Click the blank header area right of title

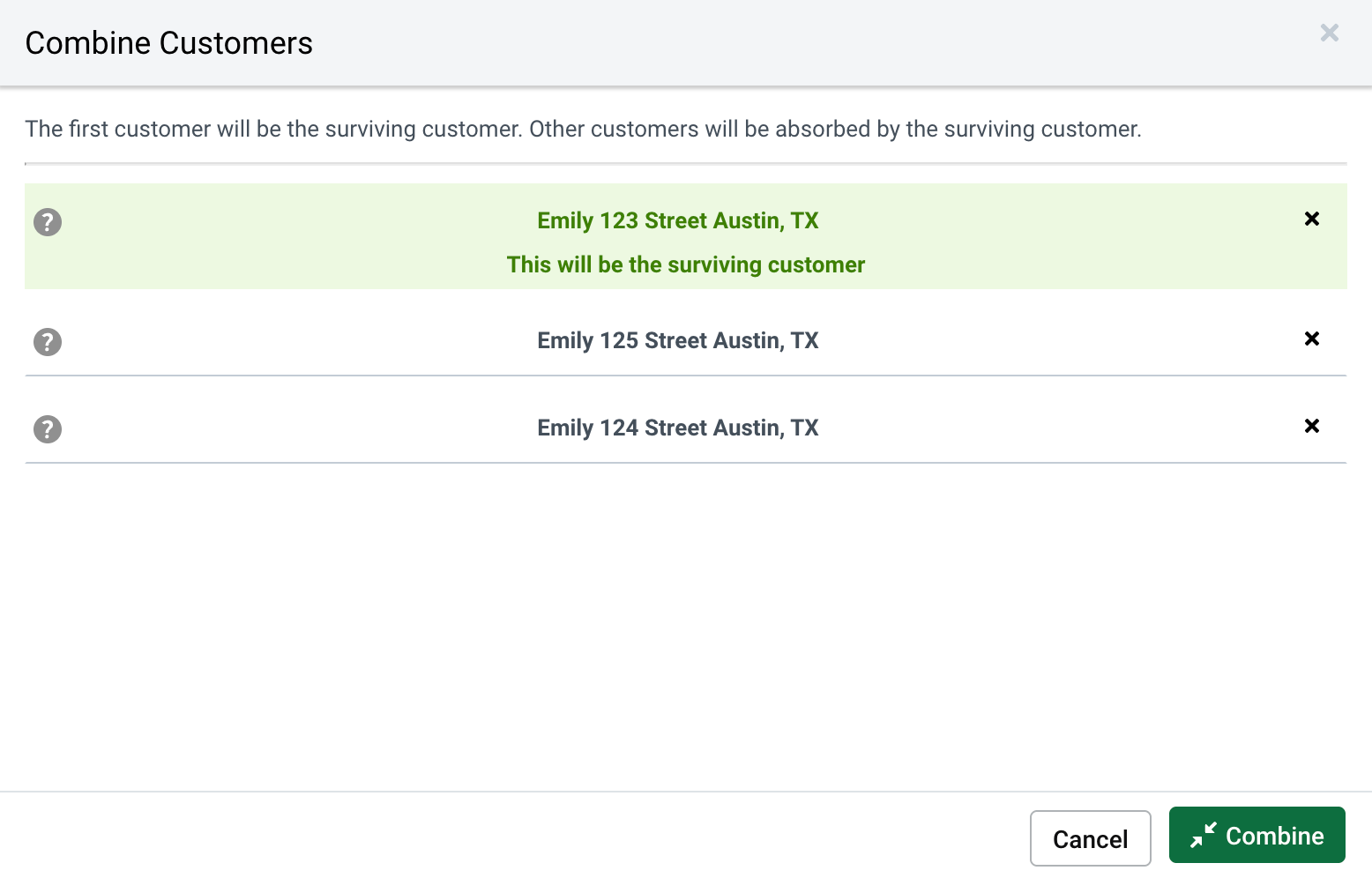click(794, 43)
